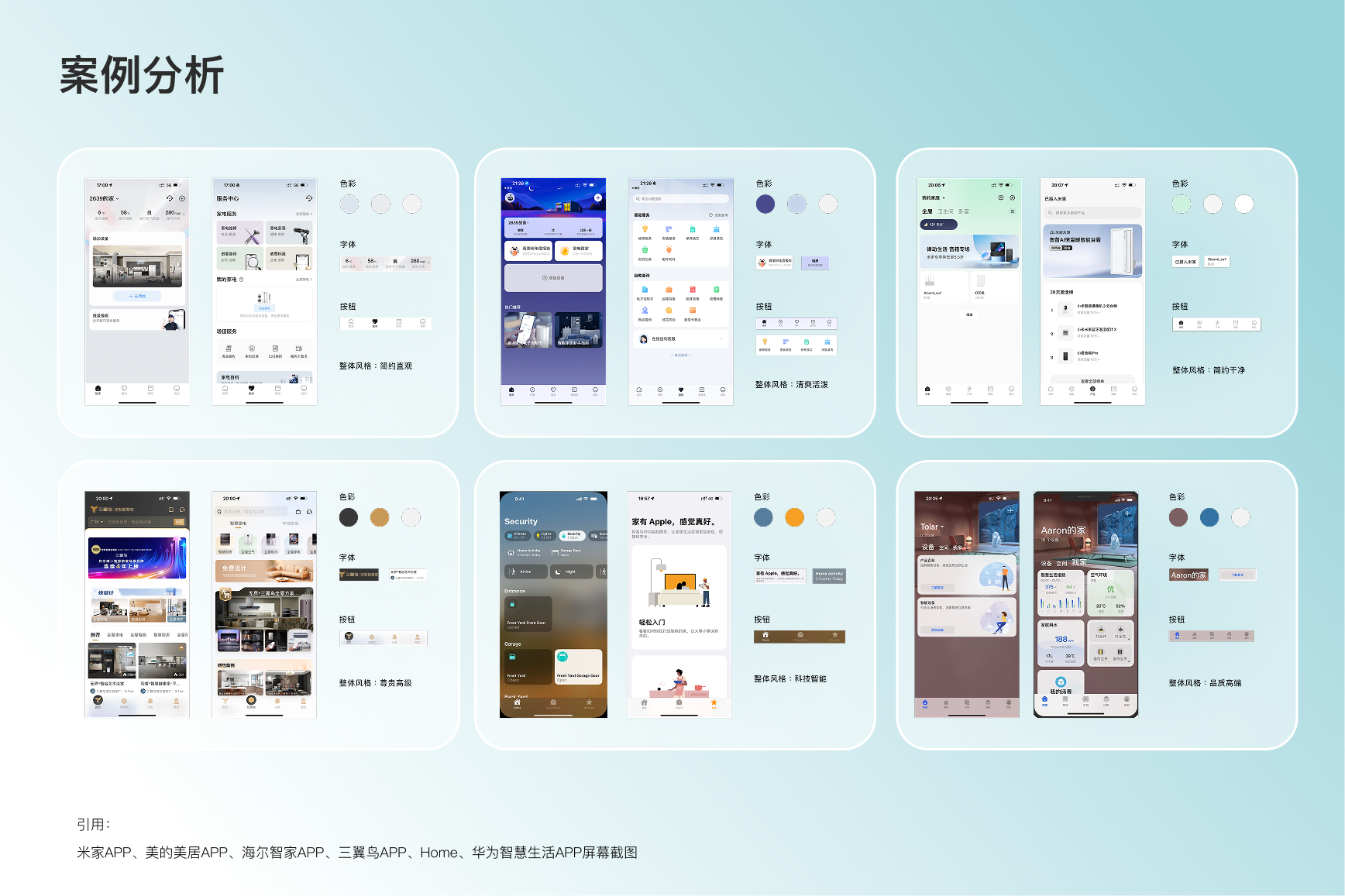Click the list-view icon beside the 卧室 tab
The width and height of the screenshot is (1345, 896).
1012,211
